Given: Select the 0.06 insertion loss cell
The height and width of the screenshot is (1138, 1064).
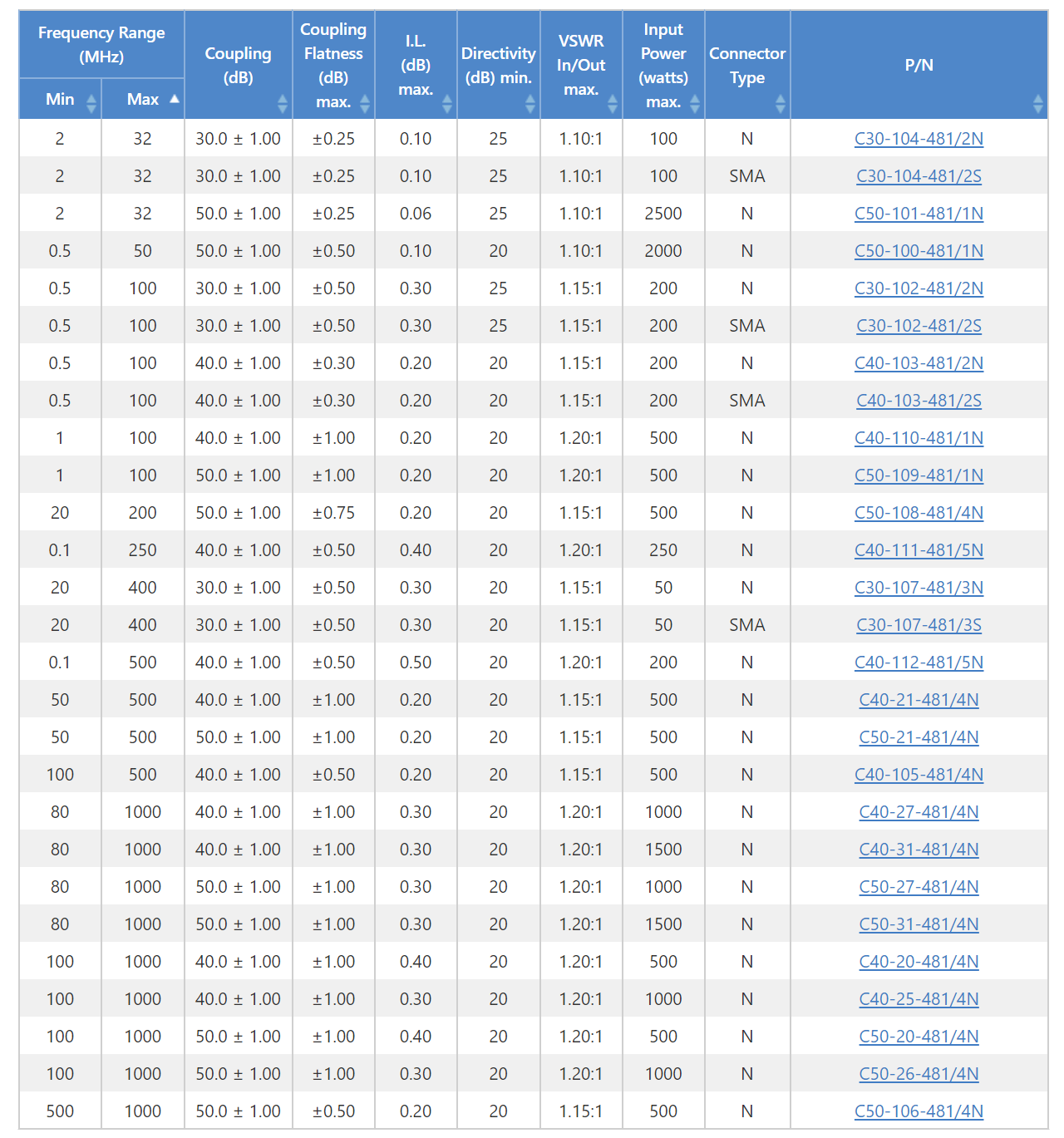Looking at the screenshot, I should click(x=416, y=214).
